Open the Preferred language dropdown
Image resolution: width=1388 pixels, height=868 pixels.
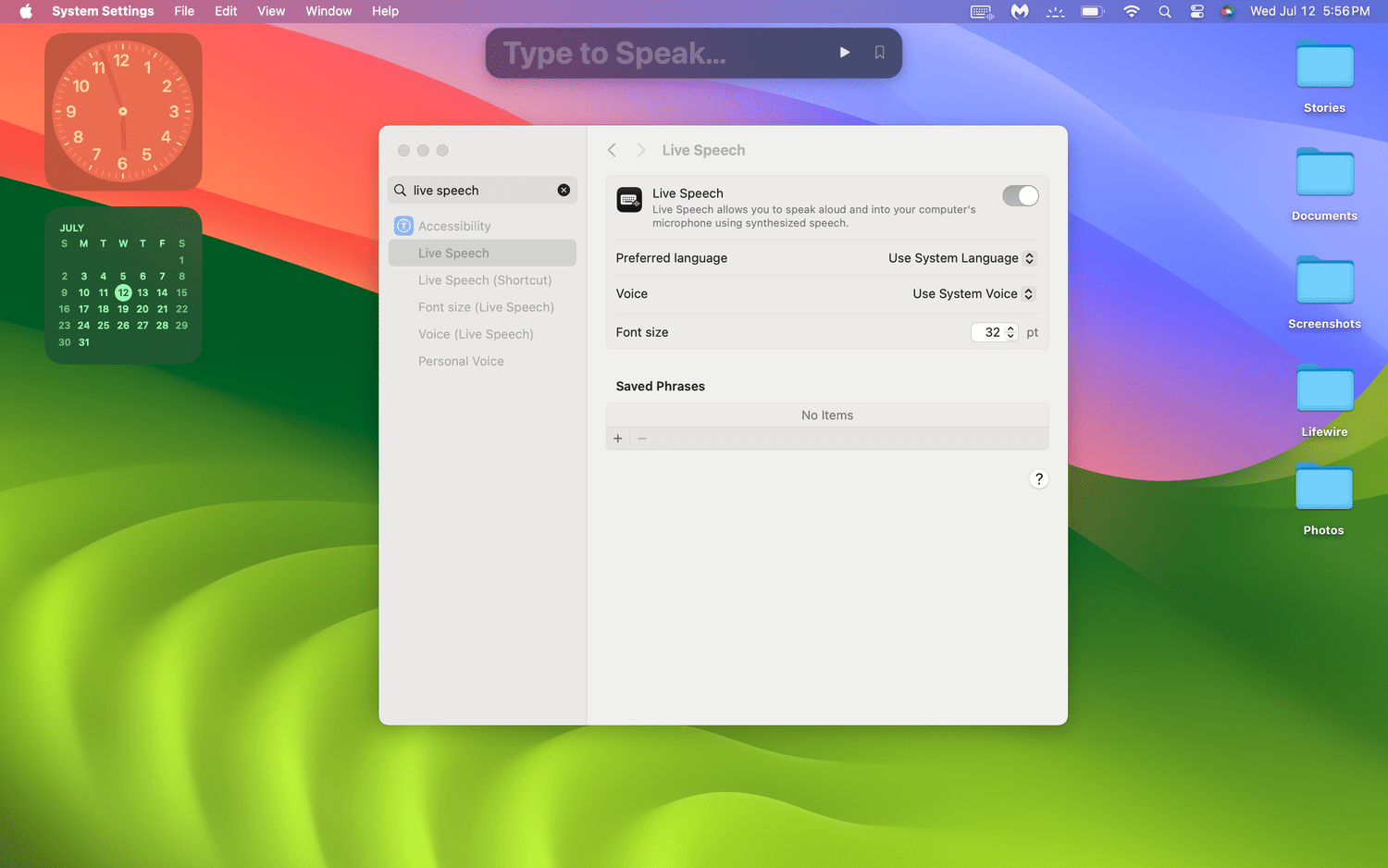(960, 258)
